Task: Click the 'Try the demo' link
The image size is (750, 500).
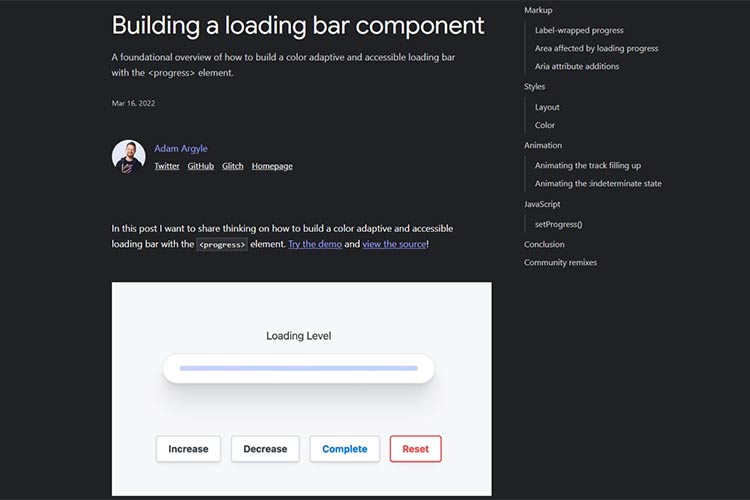Action: point(315,244)
